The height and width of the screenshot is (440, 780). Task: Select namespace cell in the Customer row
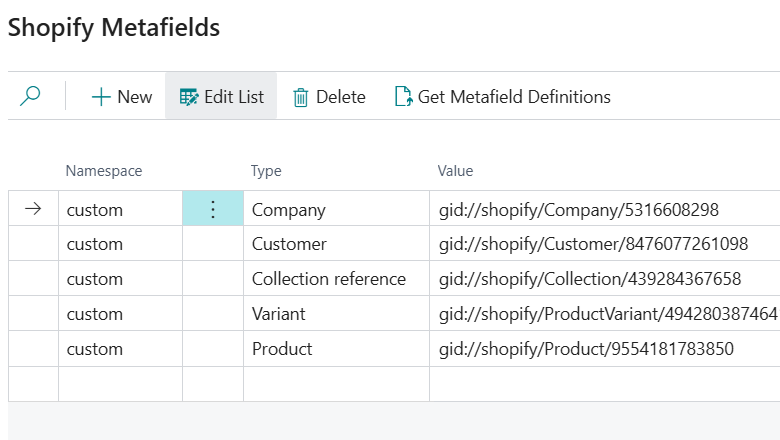pyautogui.click(x=120, y=244)
